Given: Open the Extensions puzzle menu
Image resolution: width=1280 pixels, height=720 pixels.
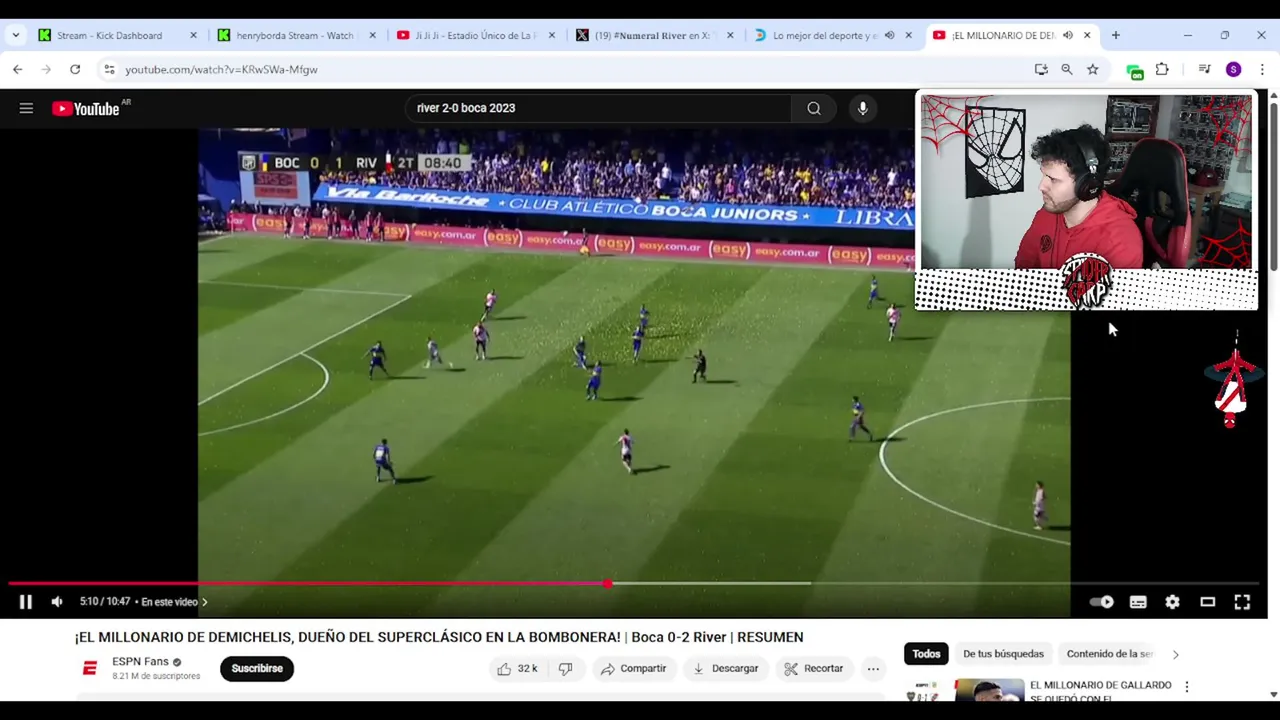Looking at the screenshot, I should (1162, 69).
